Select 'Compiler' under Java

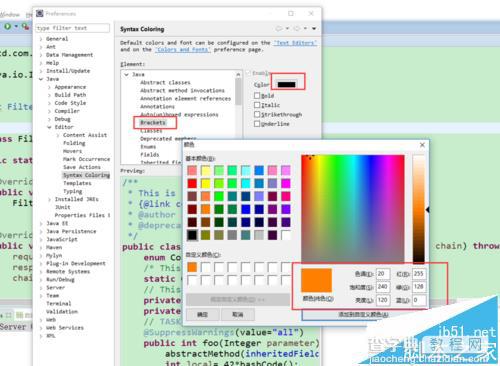(x=67, y=111)
